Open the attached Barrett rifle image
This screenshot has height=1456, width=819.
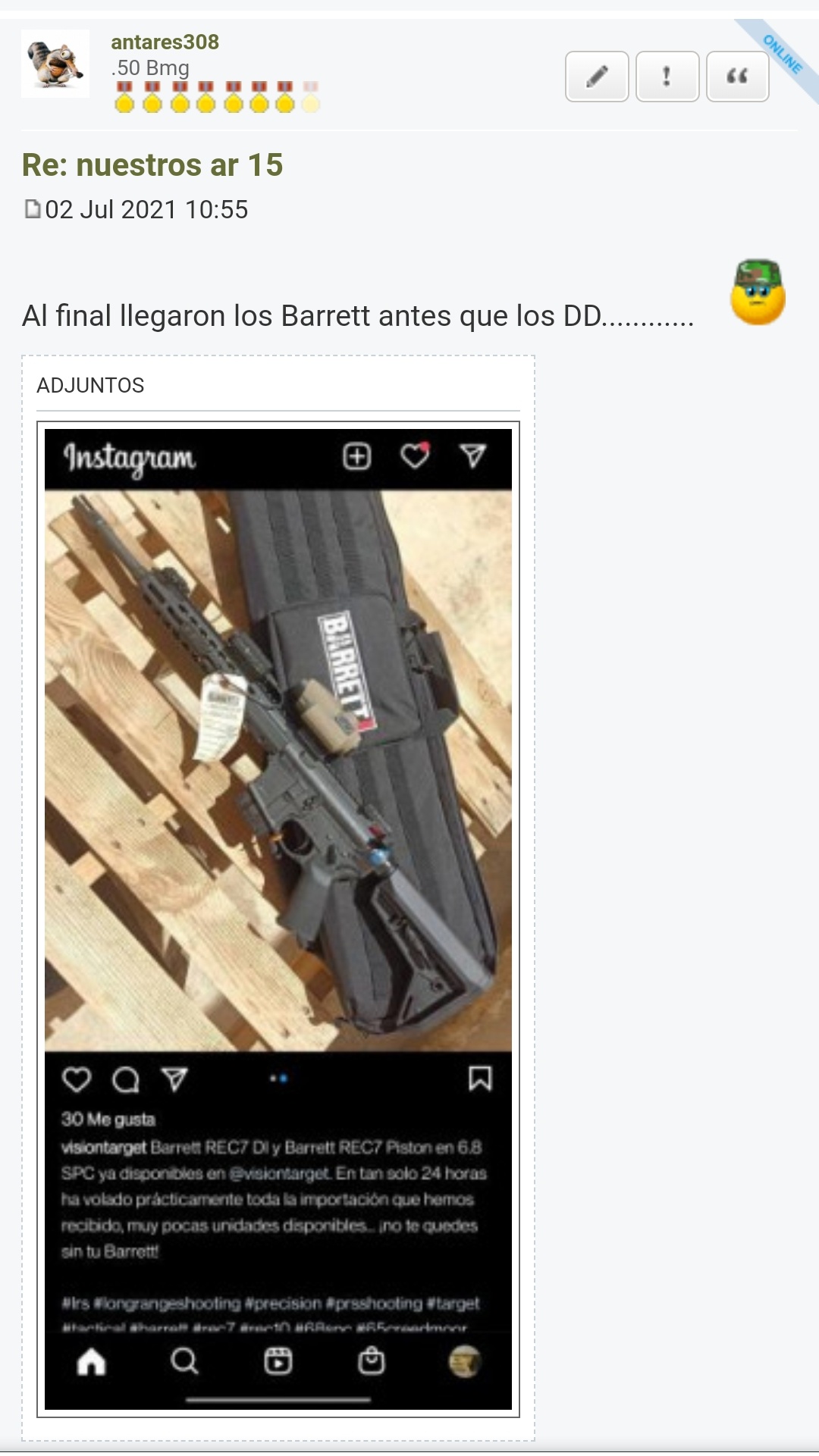(x=278, y=919)
